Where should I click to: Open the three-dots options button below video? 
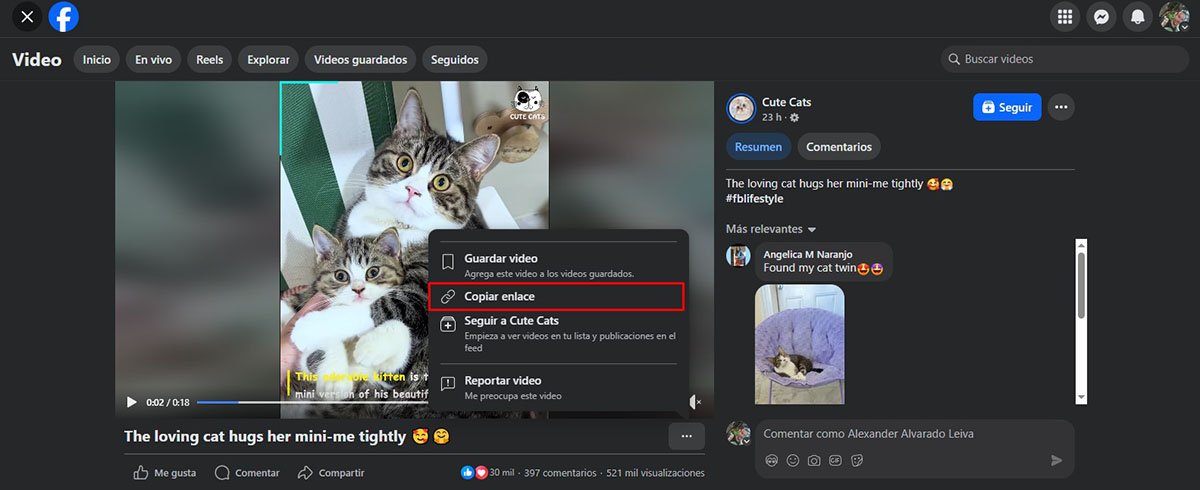pos(686,437)
